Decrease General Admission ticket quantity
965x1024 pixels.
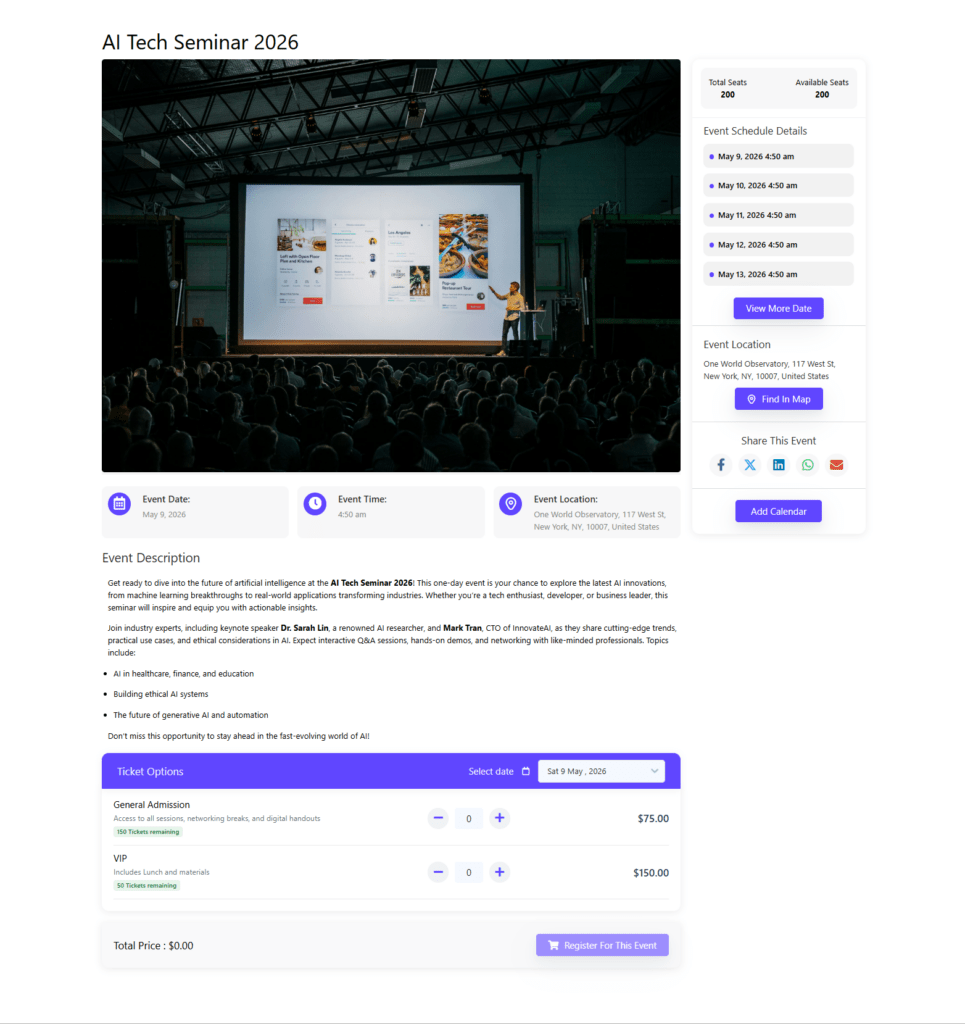438,818
